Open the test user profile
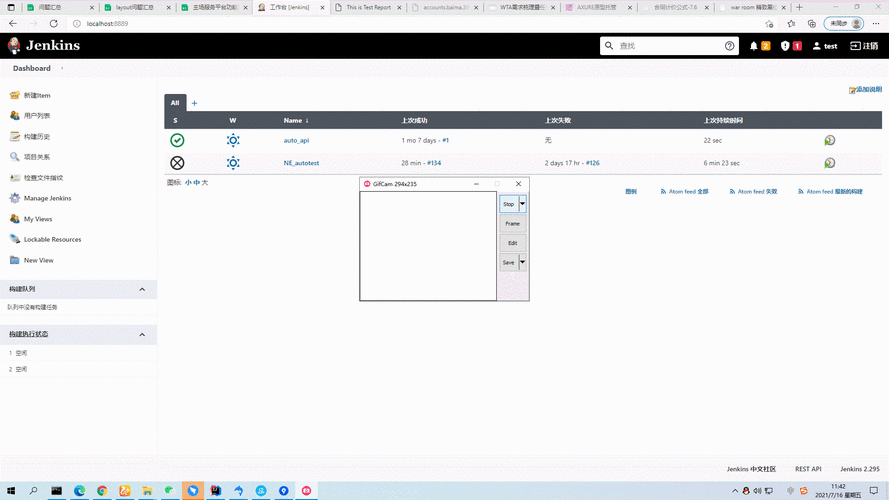Screen dimensions: 889x500 pyautogui.click(x=825, y=46)
